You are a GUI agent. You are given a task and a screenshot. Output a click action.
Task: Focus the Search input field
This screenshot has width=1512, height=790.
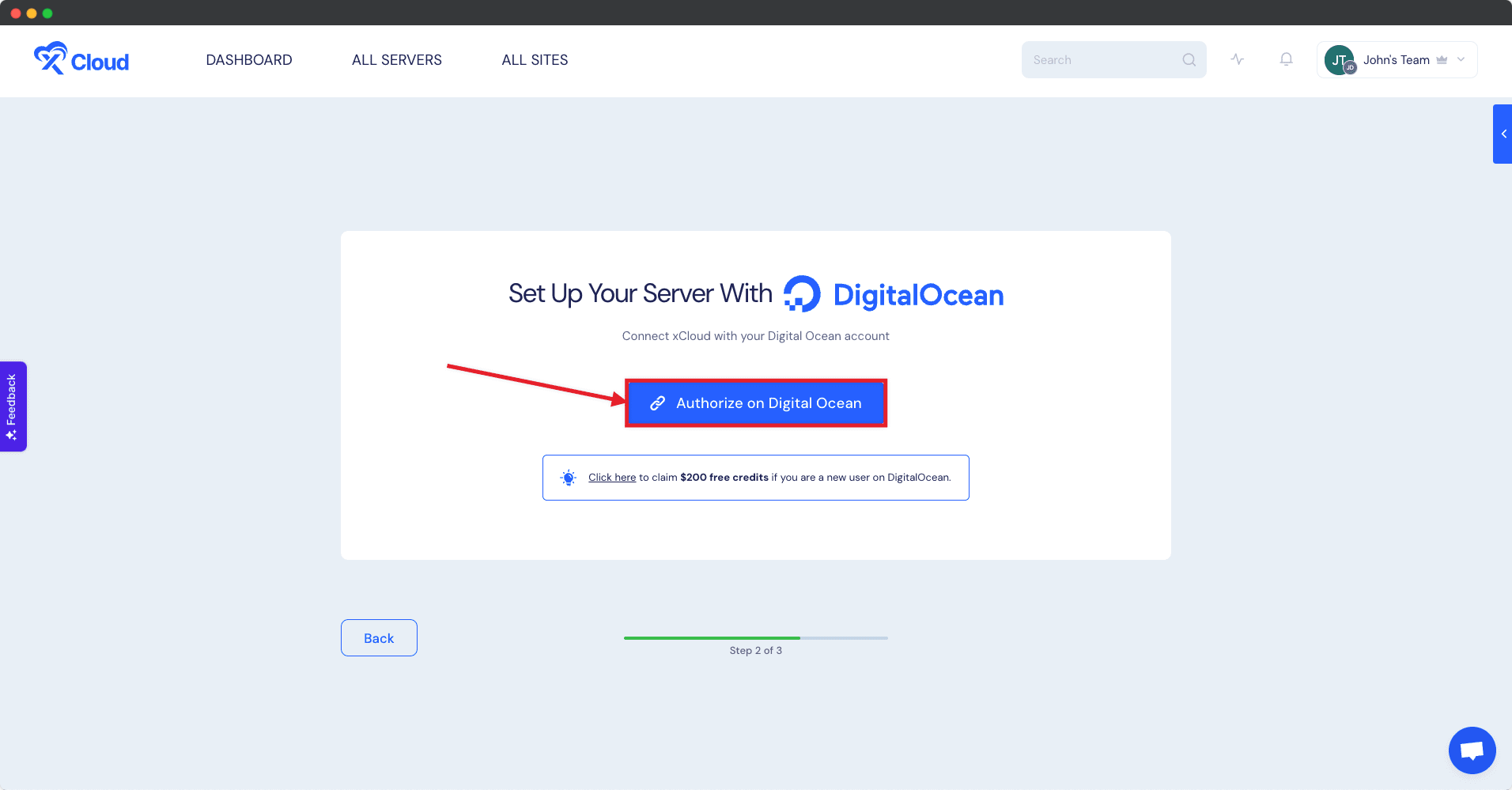[1103, 60]
